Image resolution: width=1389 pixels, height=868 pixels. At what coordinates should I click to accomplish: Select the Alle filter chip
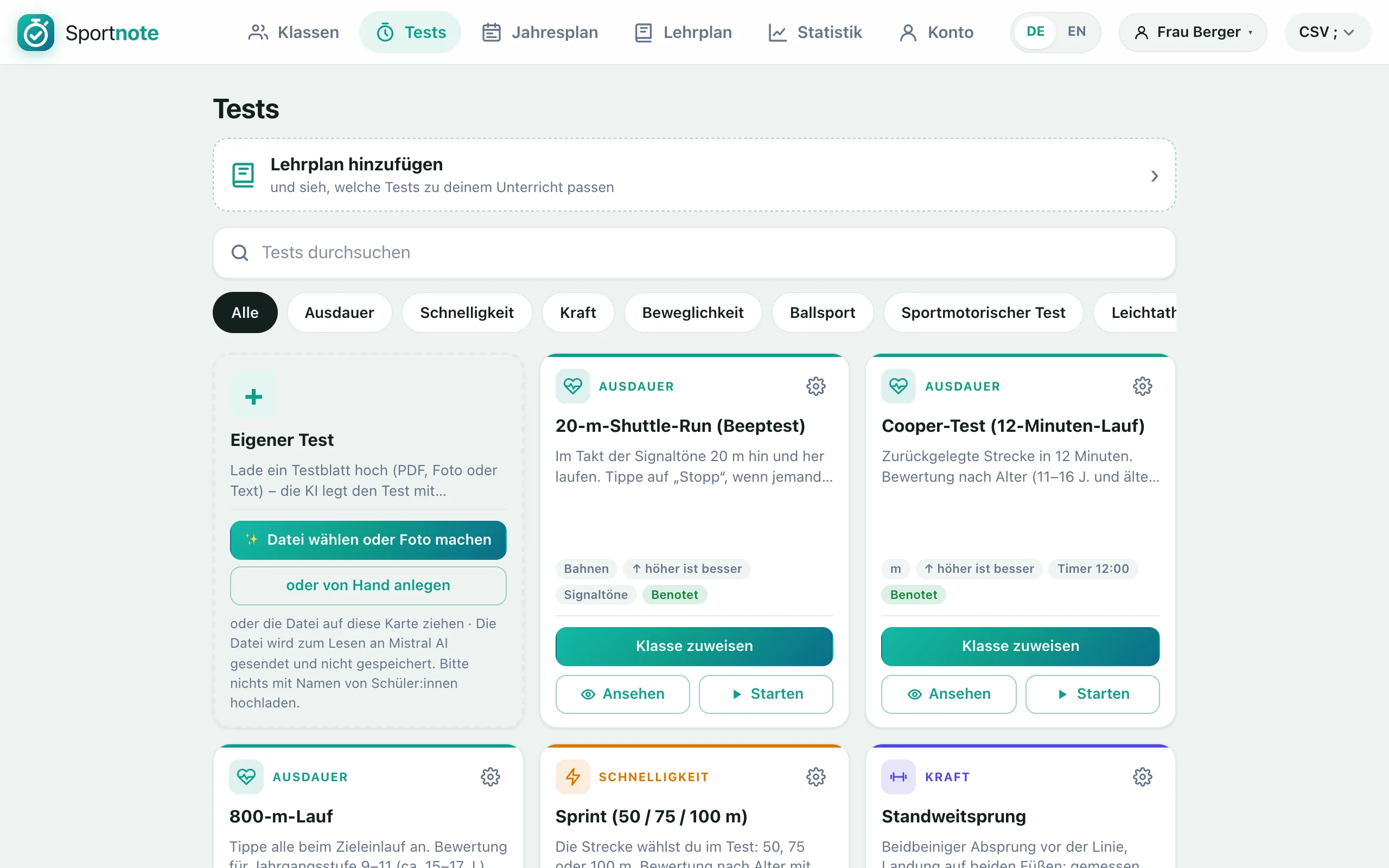coord(245,312)
